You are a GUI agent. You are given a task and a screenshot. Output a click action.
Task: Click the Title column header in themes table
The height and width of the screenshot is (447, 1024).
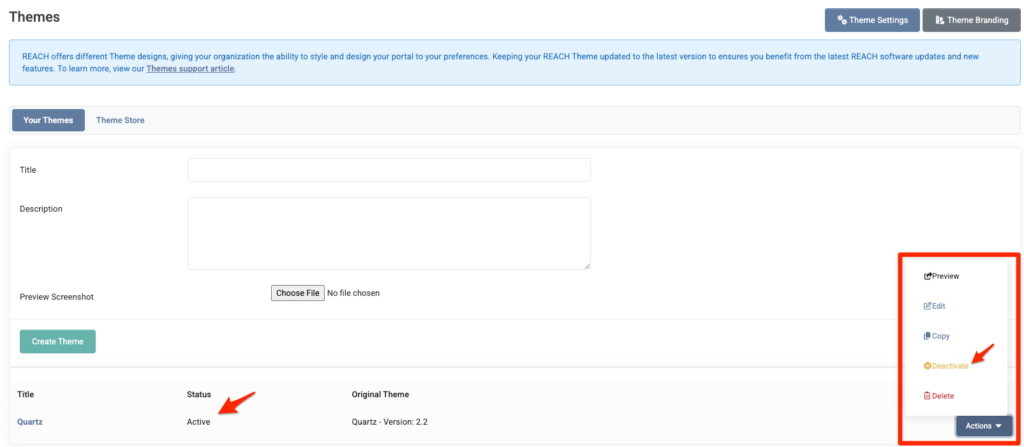25,394
